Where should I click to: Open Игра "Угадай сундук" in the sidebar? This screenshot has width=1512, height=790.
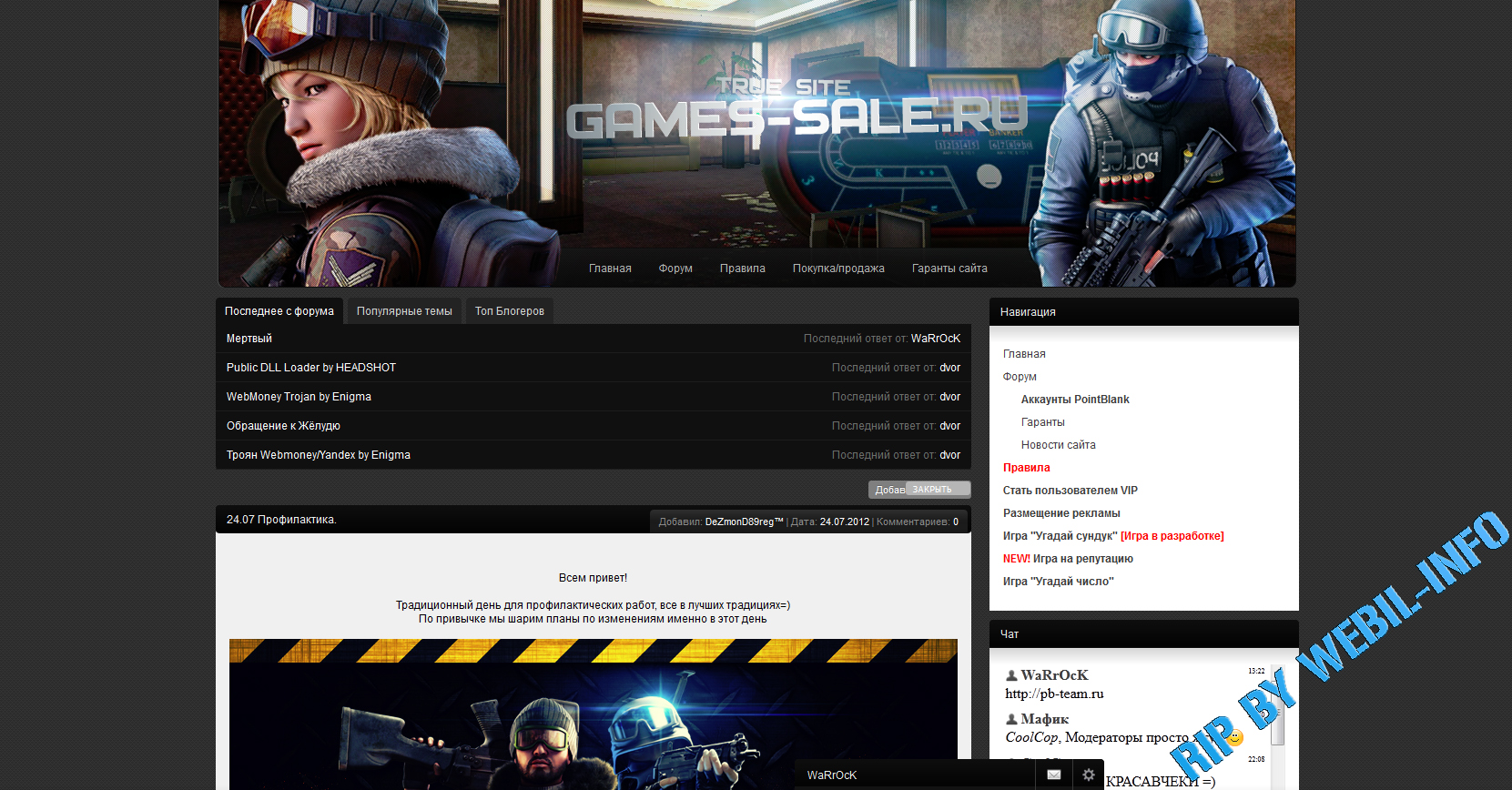click(1060, 536)
